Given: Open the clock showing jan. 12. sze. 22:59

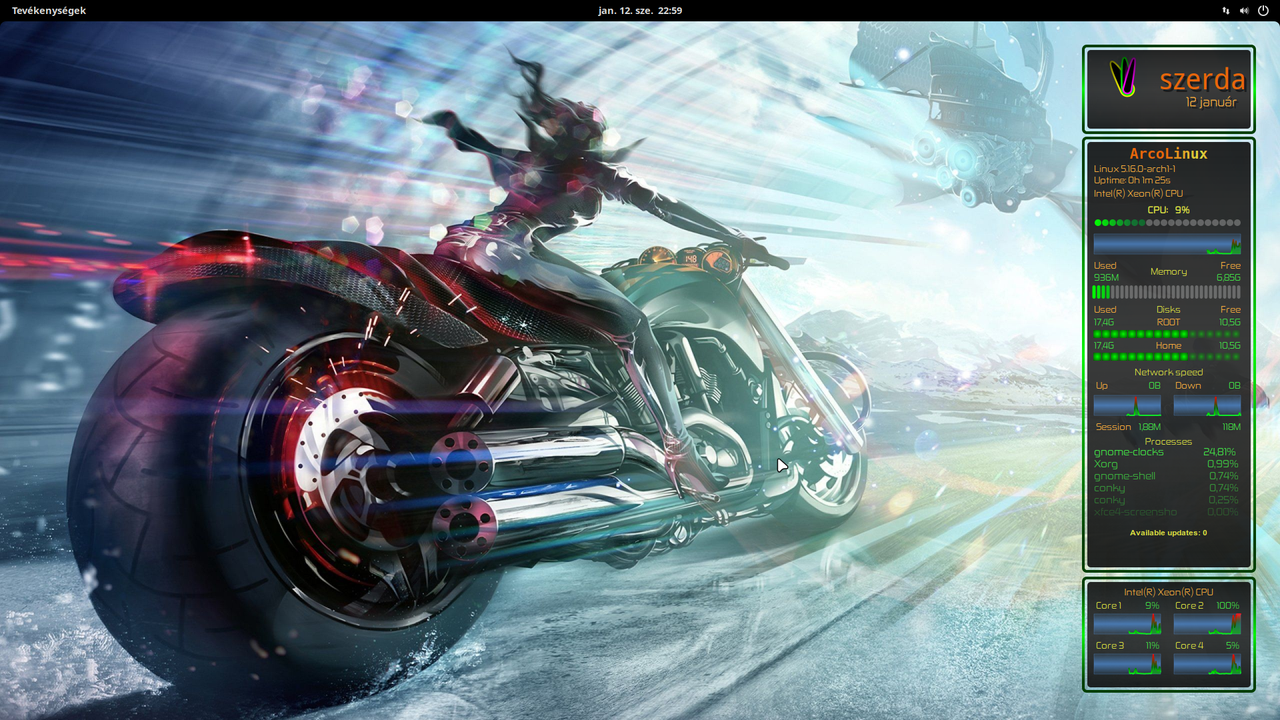Looking at the screenshot, I should pyautogui.click(x=640, y=10).
